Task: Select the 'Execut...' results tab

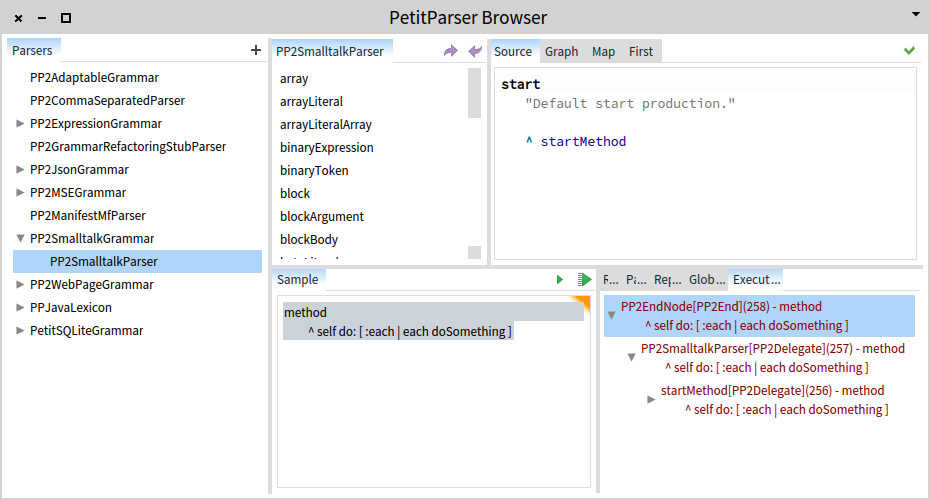Action: [x=756, y=279]
